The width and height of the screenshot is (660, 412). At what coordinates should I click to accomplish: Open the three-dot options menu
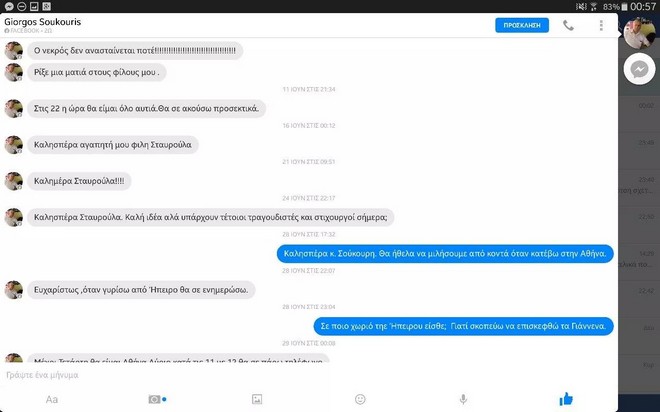pyautogui.click(x=601, y=26)
